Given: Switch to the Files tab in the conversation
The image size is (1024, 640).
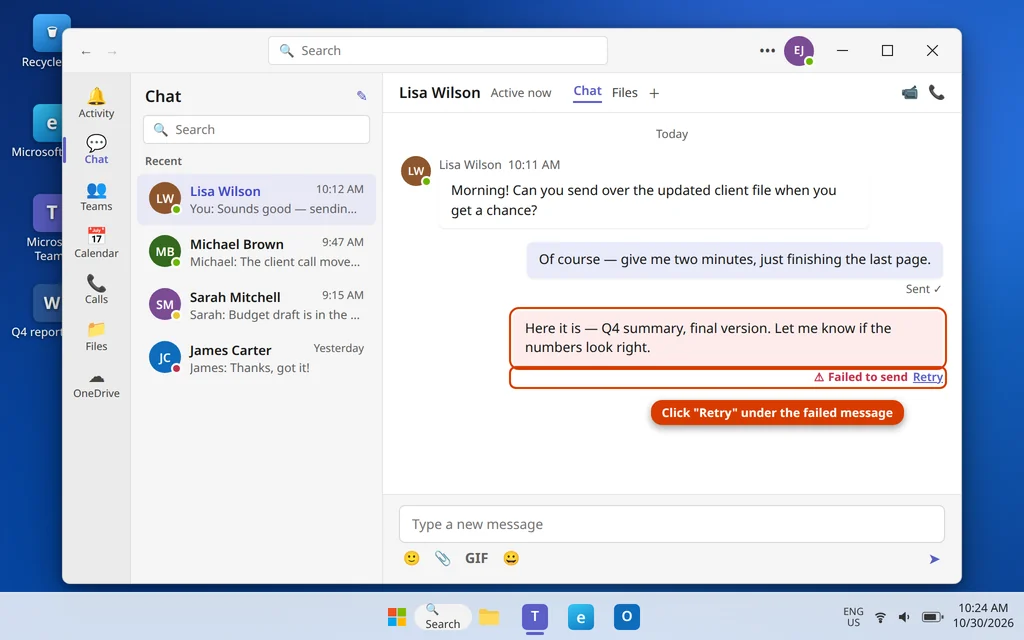Looking at the screenshot, I should [624, 93].
